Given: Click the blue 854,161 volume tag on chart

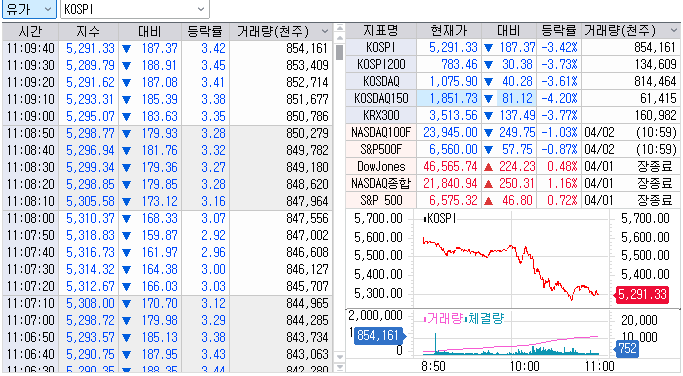Looking at the screenshot, I should point(379,335).
